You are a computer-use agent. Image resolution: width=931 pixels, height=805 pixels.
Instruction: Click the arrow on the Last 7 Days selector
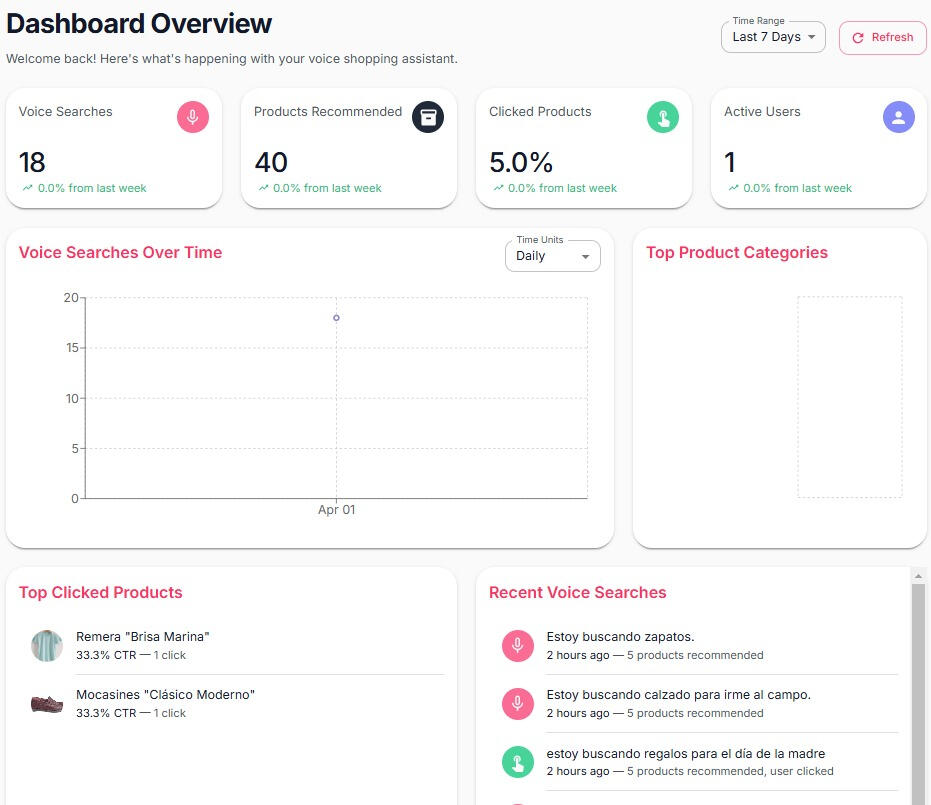coord(811,37)
